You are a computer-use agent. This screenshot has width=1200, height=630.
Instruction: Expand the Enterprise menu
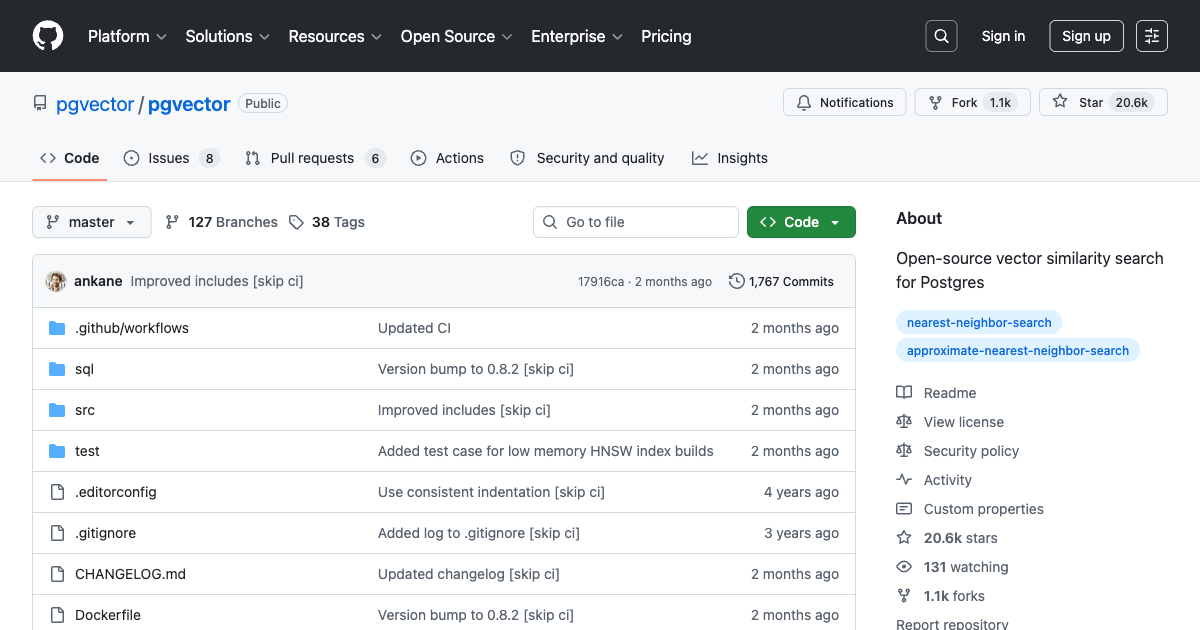pos(577,36)
